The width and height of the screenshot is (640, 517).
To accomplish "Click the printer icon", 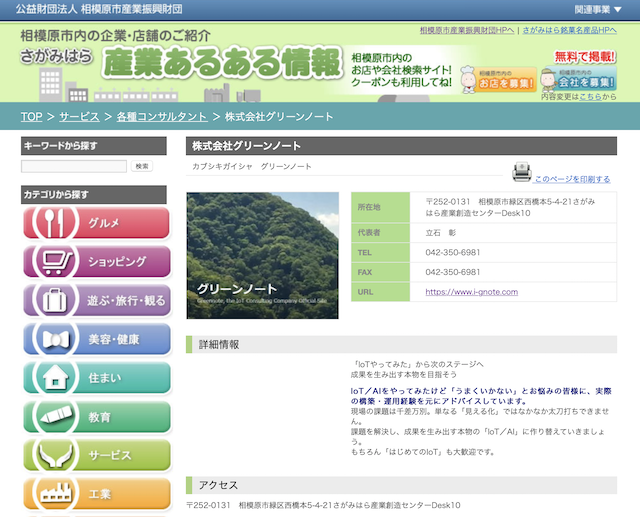I will [x=521, y=172].
